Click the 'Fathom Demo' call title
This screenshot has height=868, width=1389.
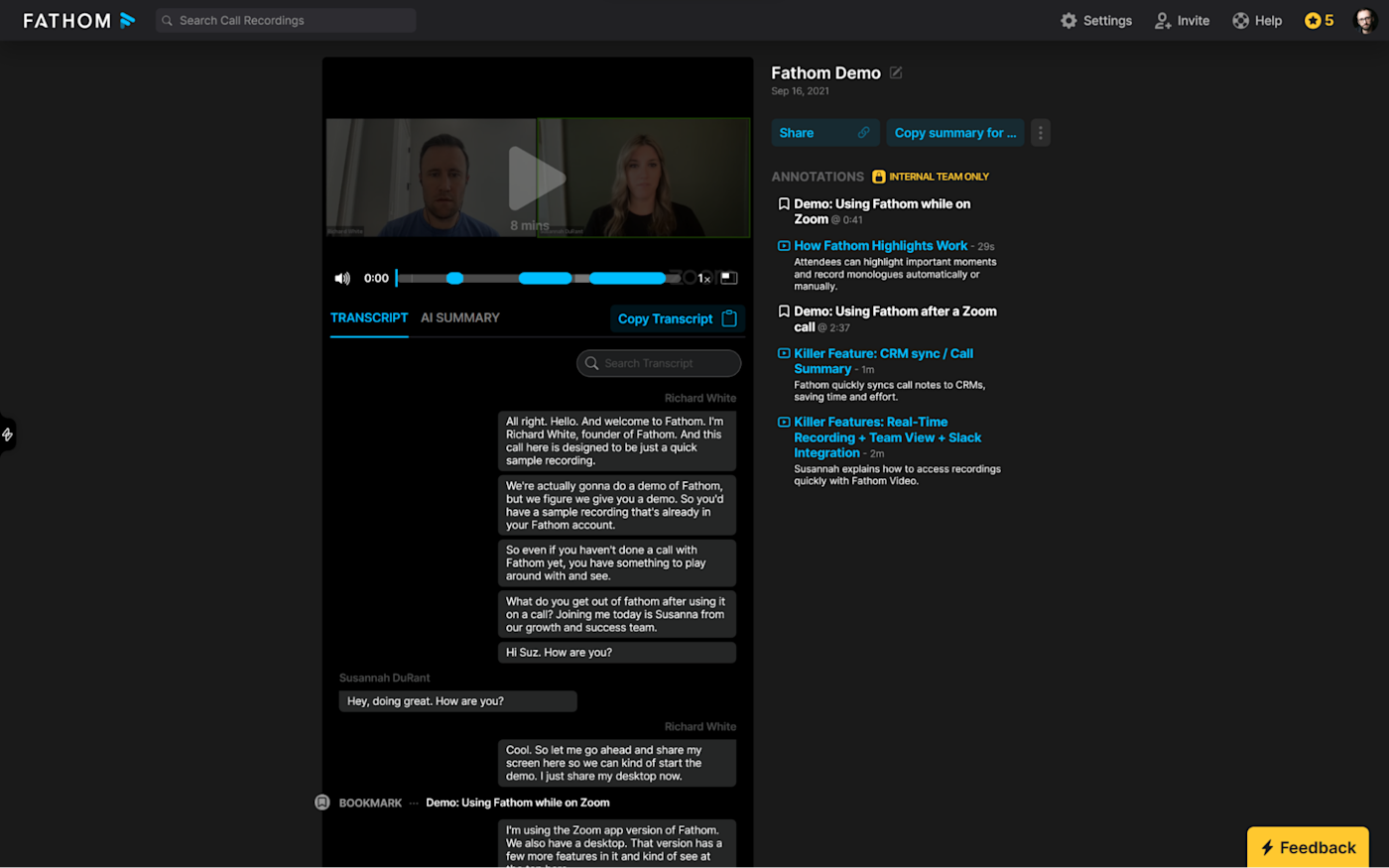(825, 73)
